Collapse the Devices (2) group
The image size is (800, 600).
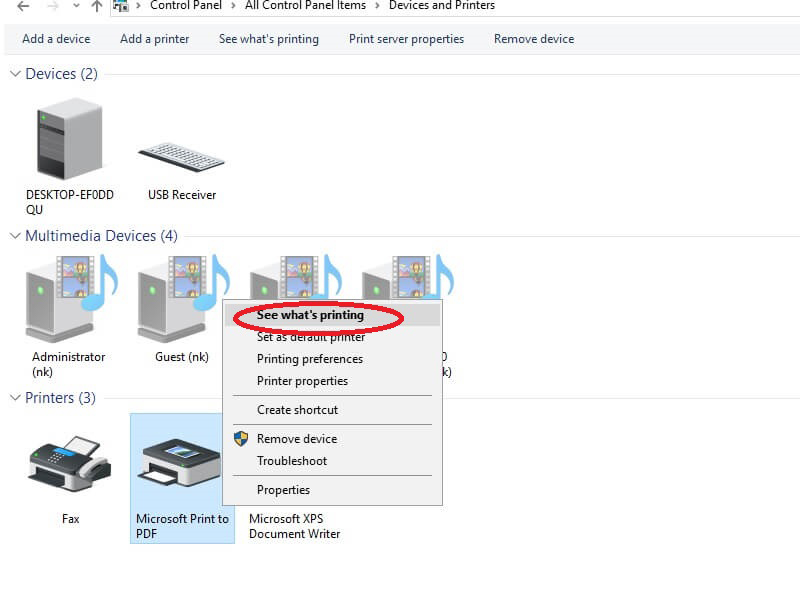[15, 74]
